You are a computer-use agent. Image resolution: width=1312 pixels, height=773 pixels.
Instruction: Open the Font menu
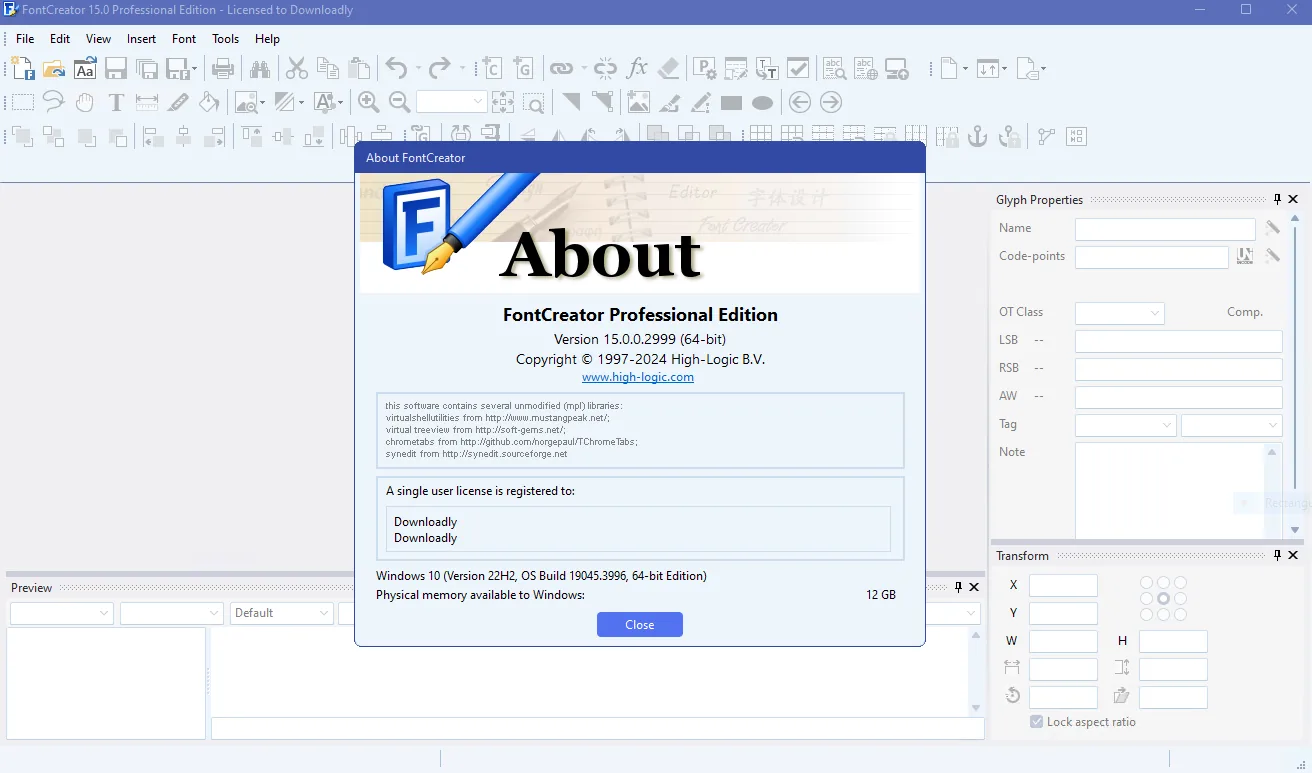(184, 39)
